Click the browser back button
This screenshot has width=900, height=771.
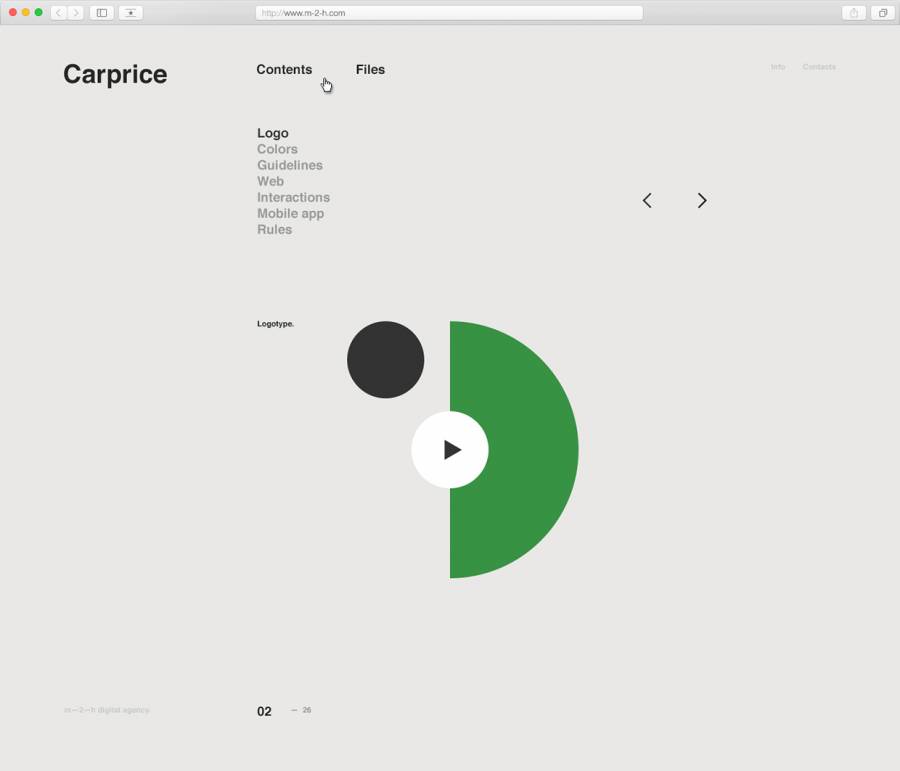(x=58, y=13)
